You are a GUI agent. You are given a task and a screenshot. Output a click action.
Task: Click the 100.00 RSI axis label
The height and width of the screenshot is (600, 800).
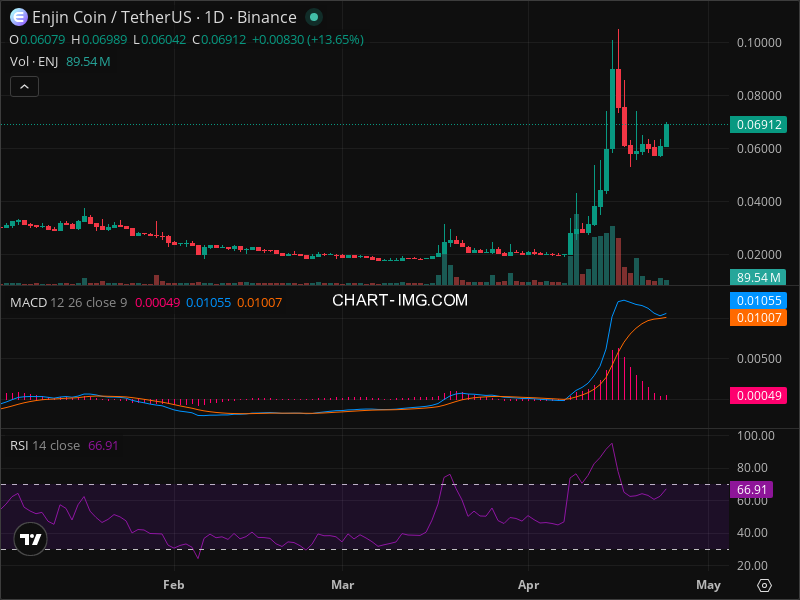756,436
